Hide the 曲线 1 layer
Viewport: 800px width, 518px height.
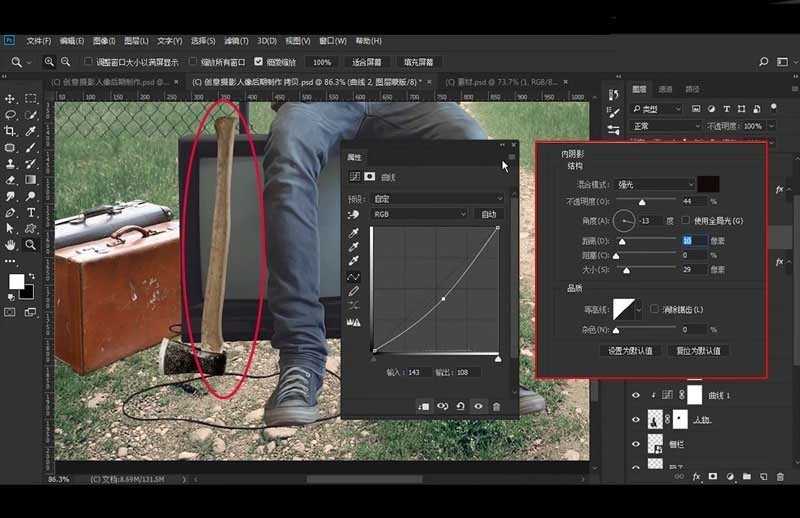[x=636, y=395]
